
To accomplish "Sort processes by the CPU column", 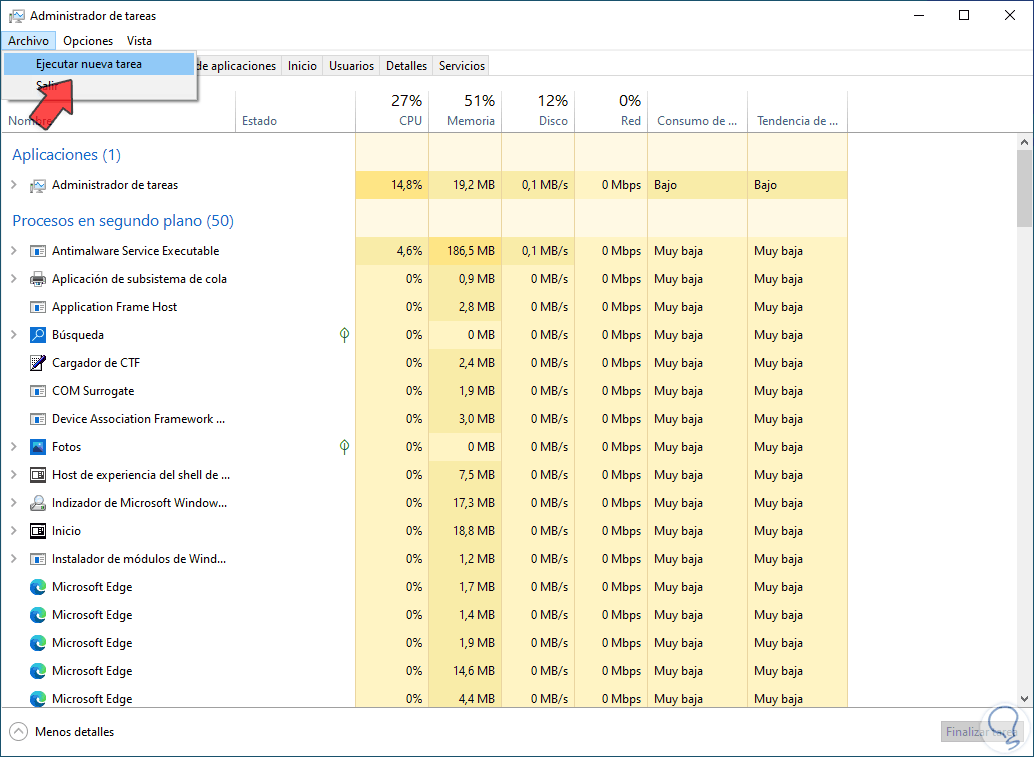I will click(392, 111).
